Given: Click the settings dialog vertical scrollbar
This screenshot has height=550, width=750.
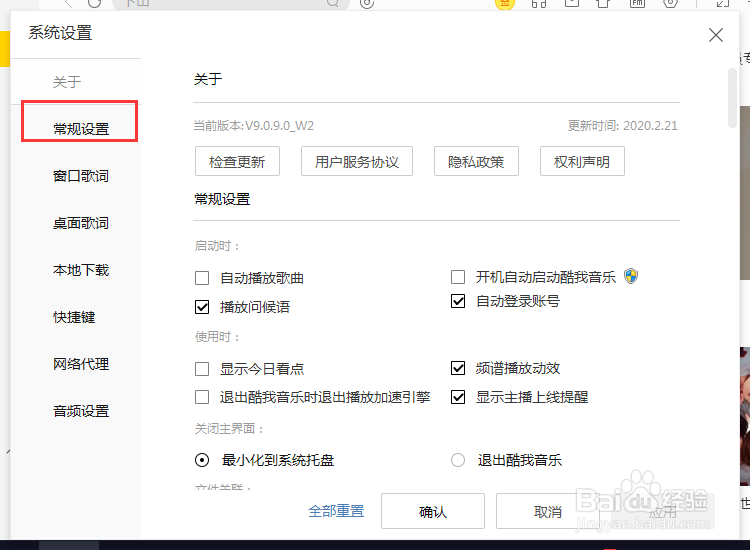Looking at the screenshot, I should coord(732,98).
